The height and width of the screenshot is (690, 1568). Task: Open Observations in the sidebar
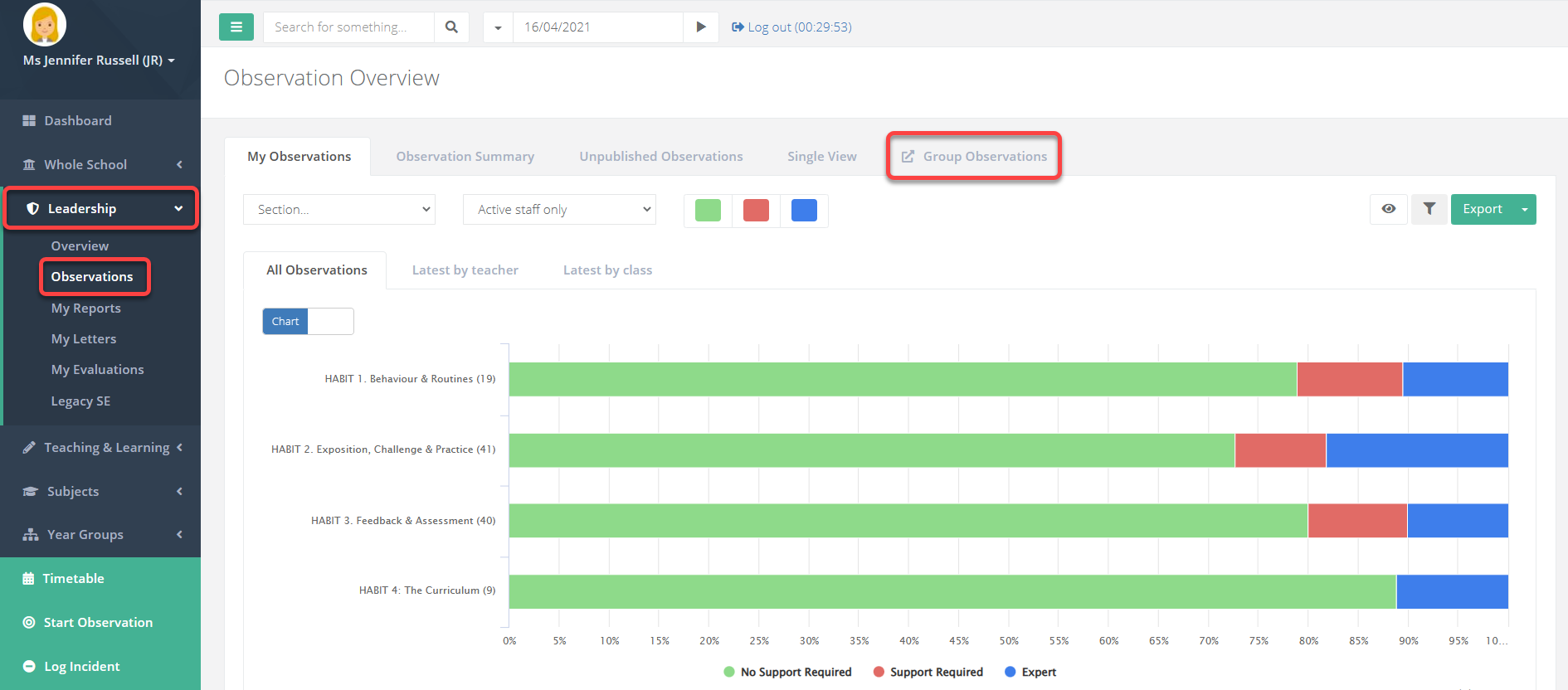[92, 276]
